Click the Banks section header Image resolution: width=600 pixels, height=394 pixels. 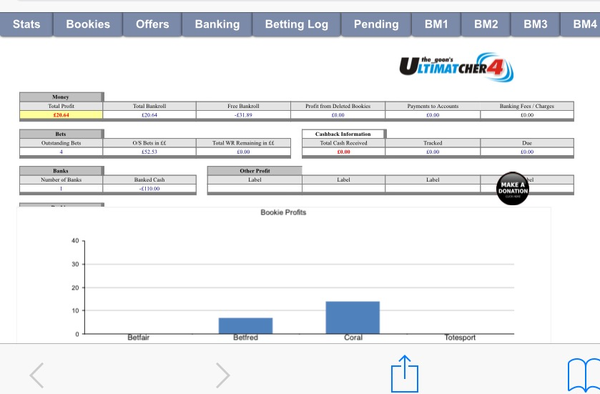pyautogui.click(x=61, y=171)
